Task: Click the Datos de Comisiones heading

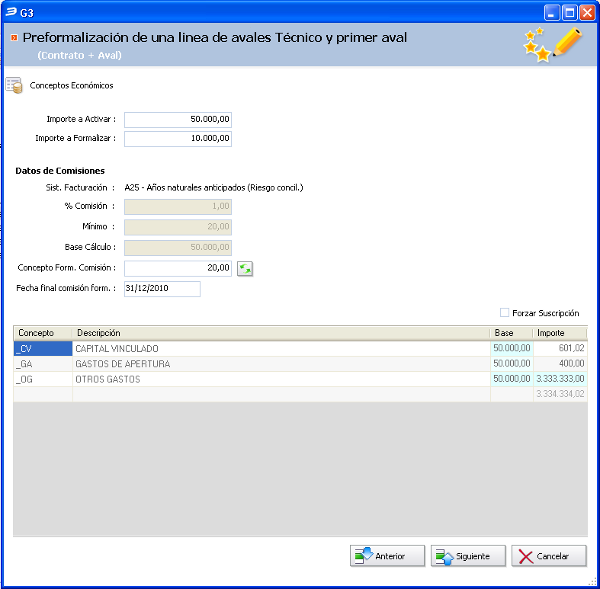Action: [x=60, y=171]
